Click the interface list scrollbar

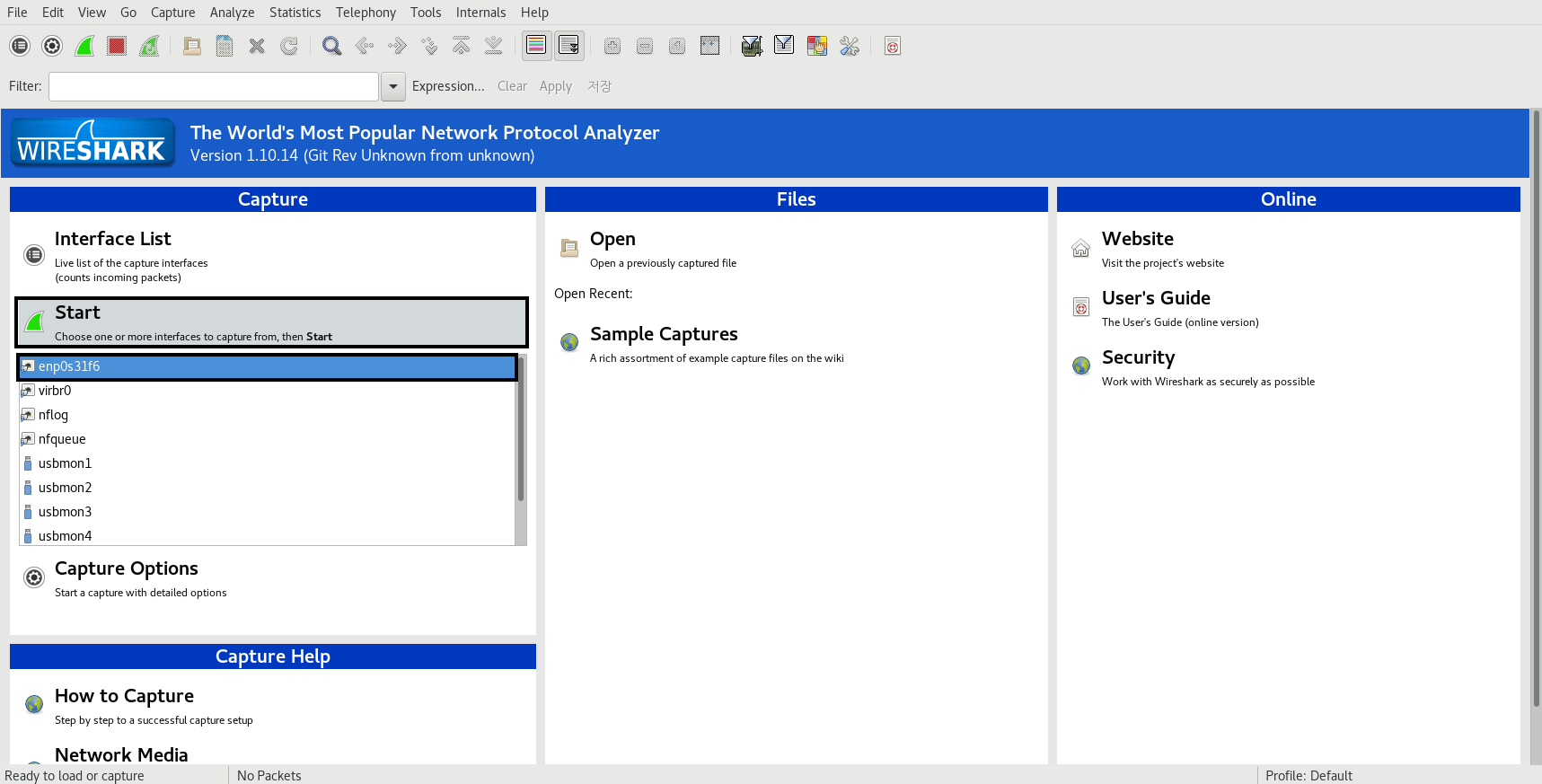click(x=521, y=428)
